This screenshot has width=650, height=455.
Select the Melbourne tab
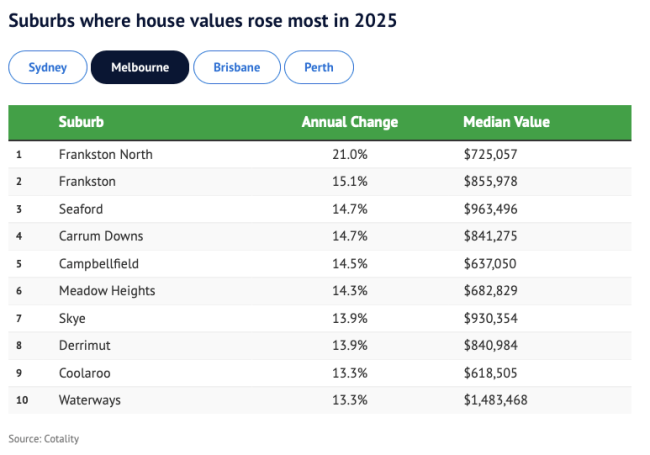pos(139,67)
